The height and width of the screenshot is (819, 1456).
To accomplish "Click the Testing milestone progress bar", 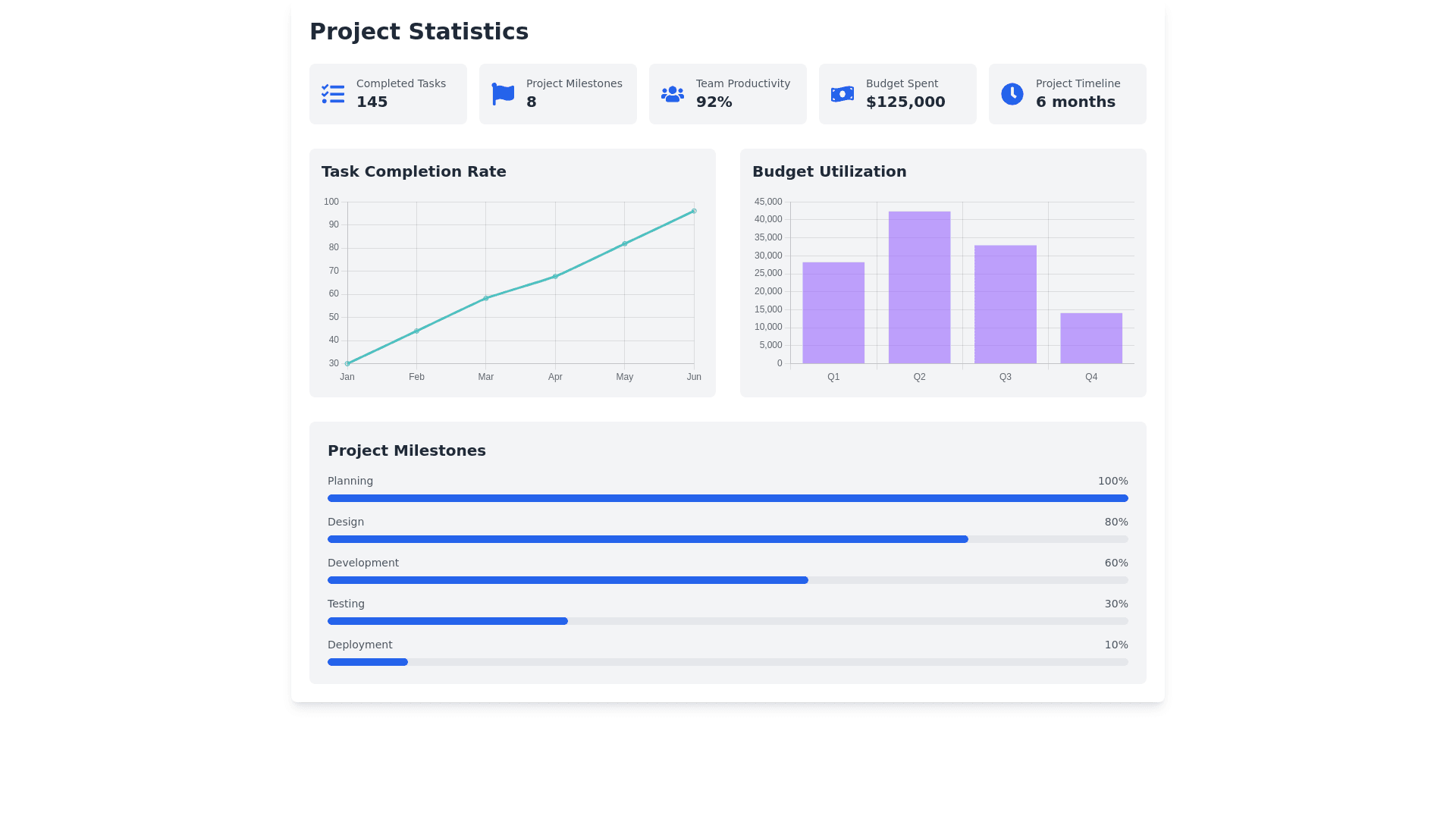I will point(447,621).
